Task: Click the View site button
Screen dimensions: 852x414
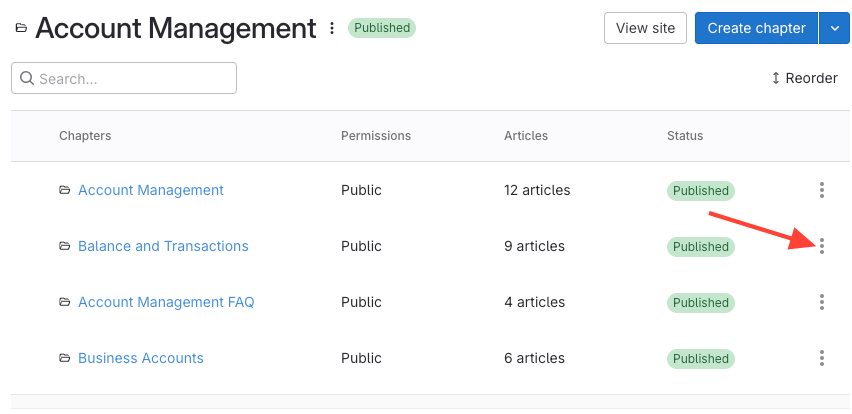Action: 645,28
